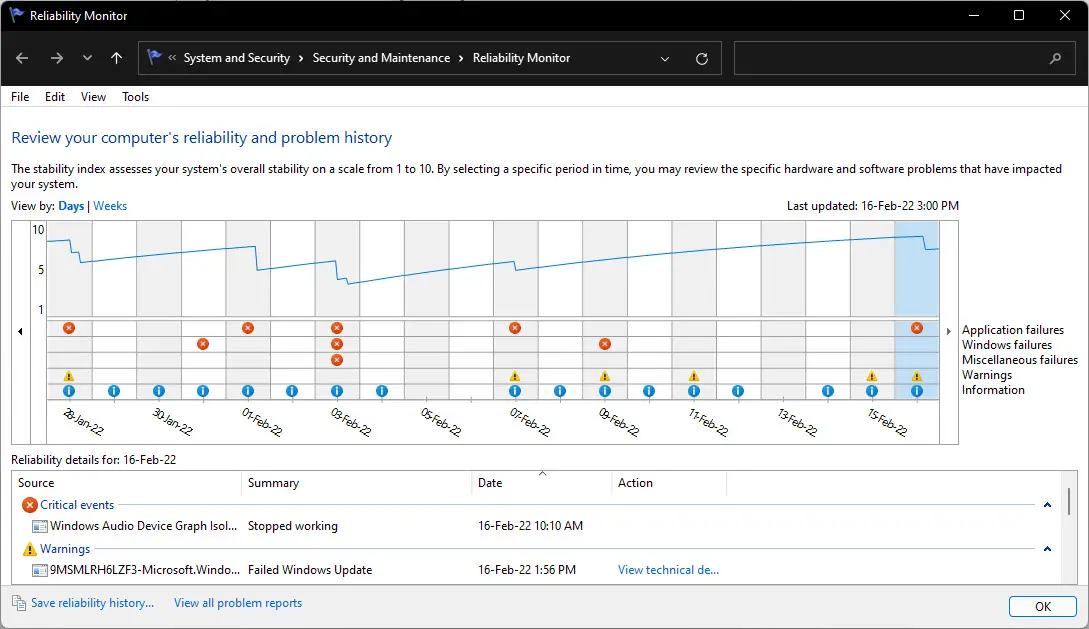Show earlier dates with left chart arrow
The width and height of the screenshot is (1089, 629).
click(20, 331)
